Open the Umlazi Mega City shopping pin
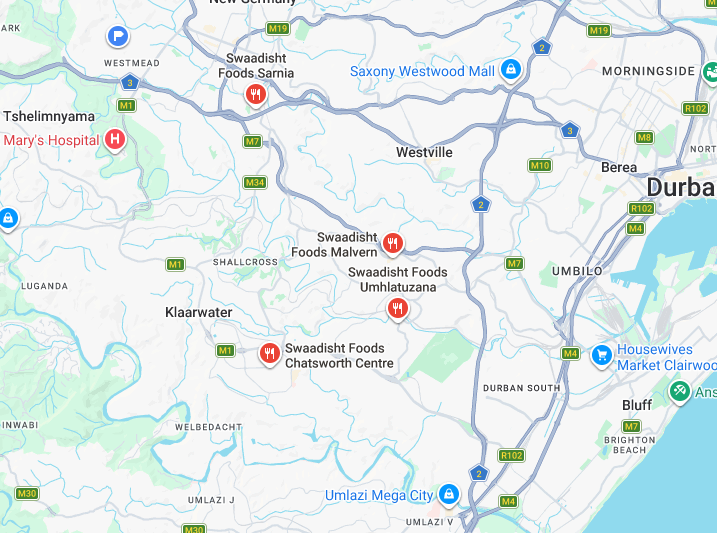 coord(449,494)
